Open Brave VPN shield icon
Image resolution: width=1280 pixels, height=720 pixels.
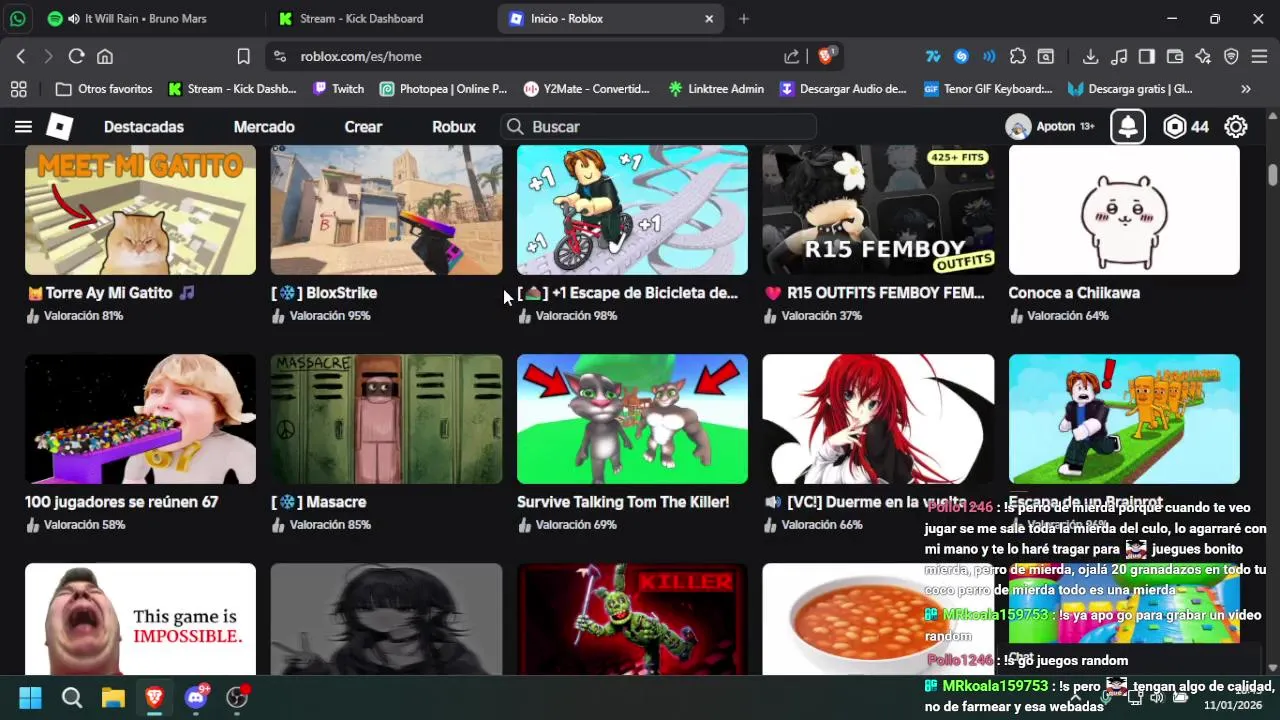[1231, 57]
